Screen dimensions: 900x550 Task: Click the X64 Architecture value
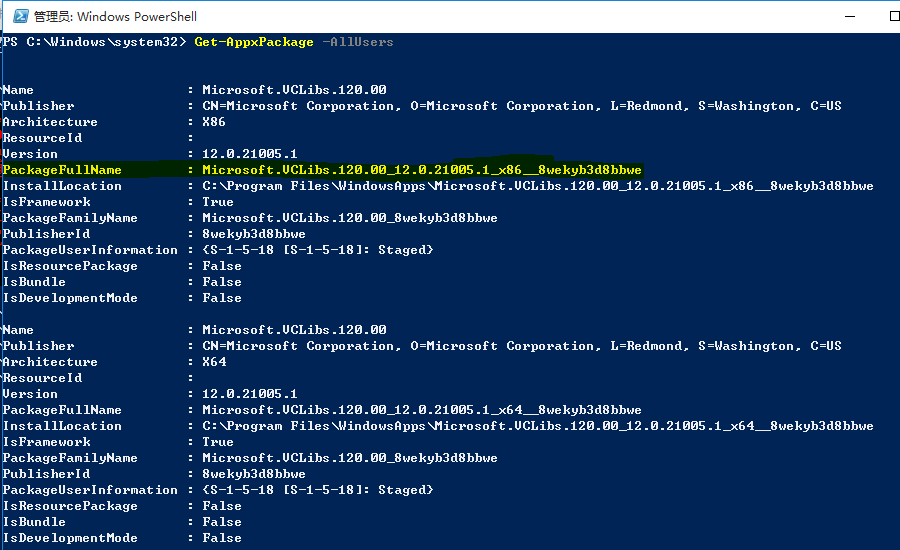(x=214, y=362)
